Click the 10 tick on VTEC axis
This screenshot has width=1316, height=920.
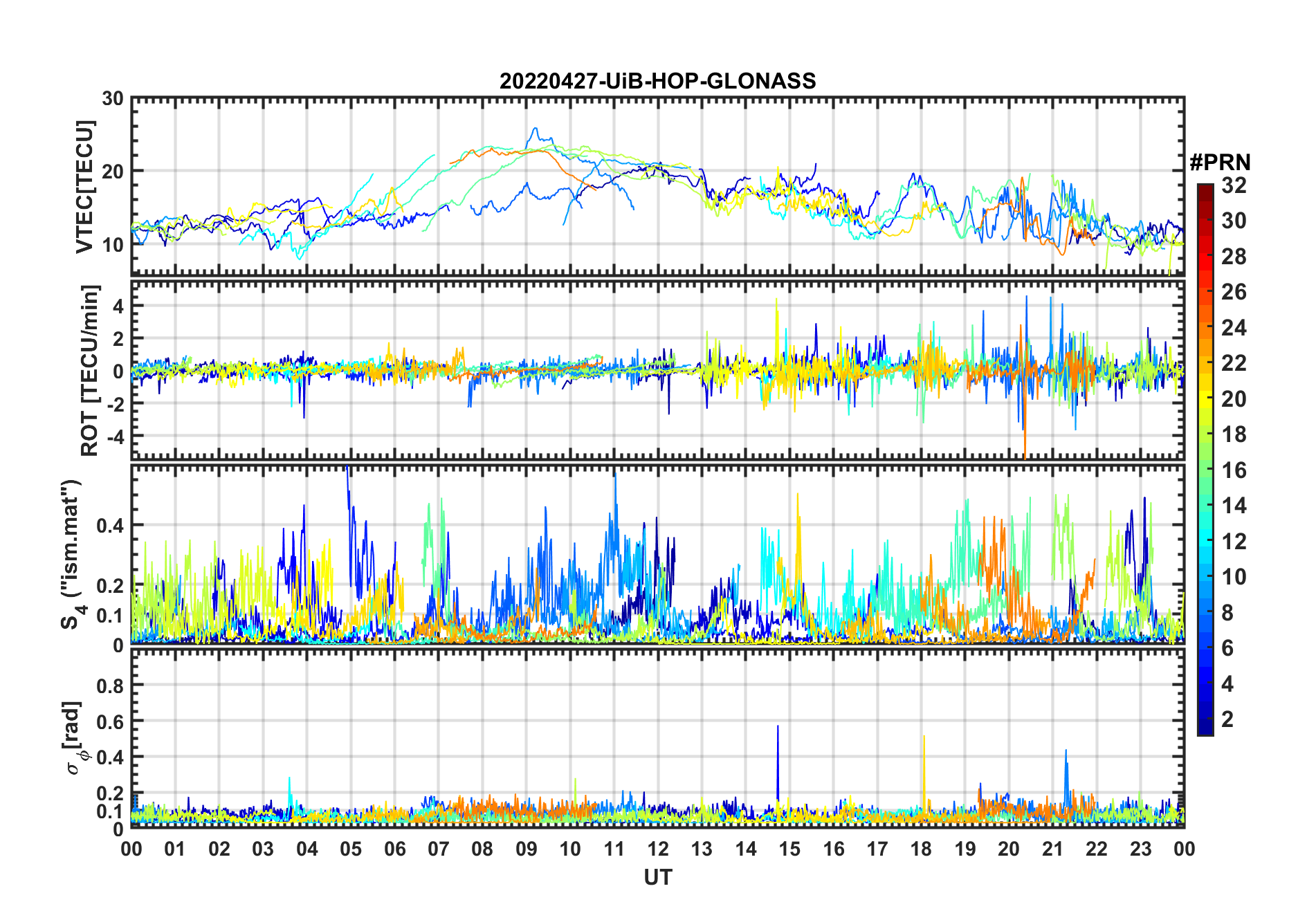113,244
